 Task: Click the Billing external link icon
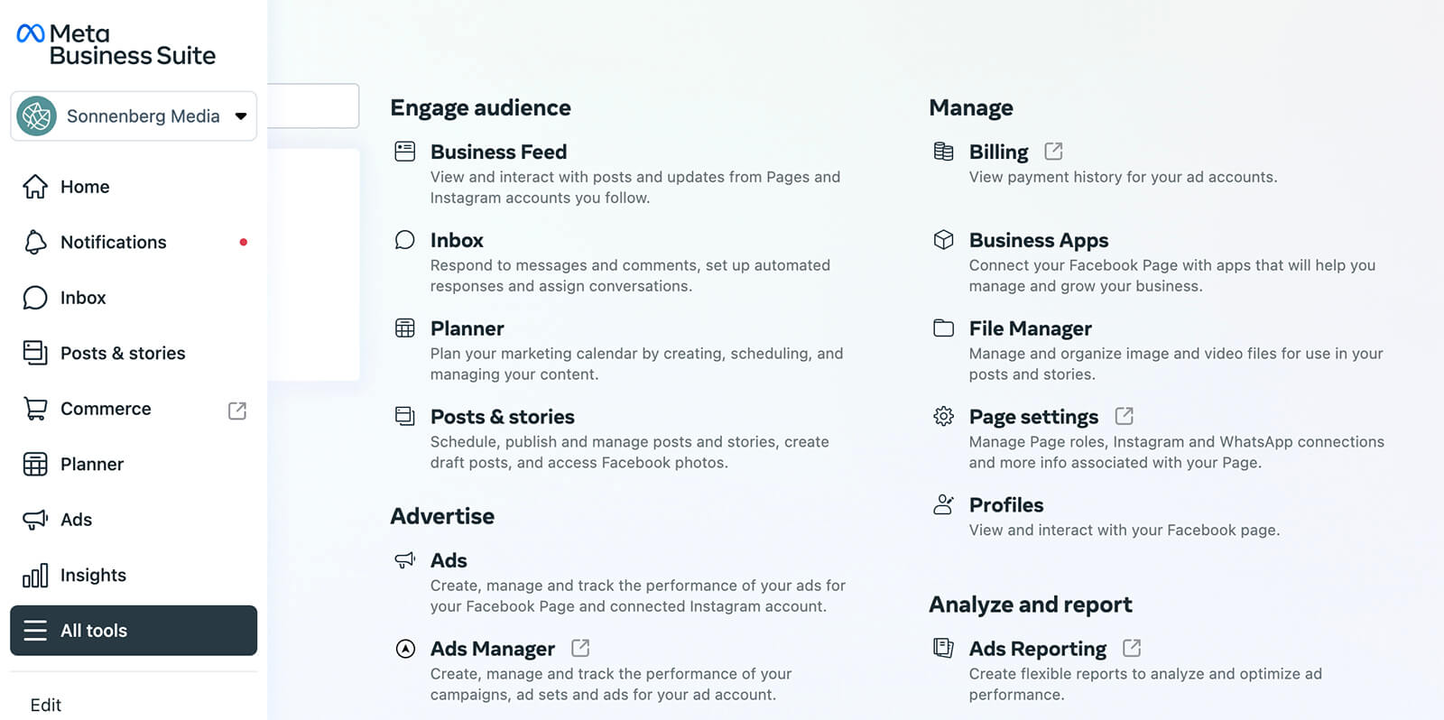[1052, 150]
